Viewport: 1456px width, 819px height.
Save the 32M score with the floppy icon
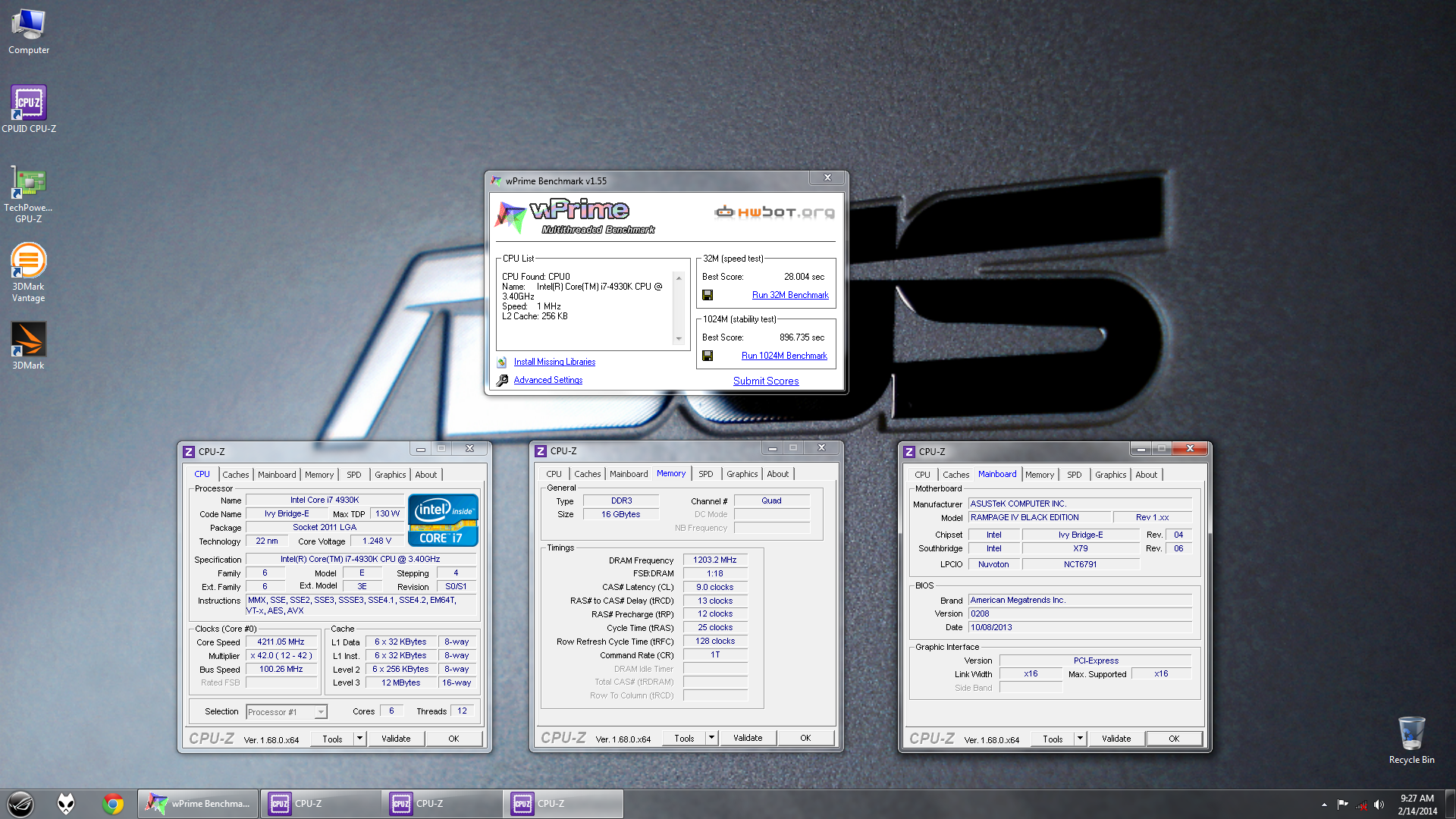point(708,295)
